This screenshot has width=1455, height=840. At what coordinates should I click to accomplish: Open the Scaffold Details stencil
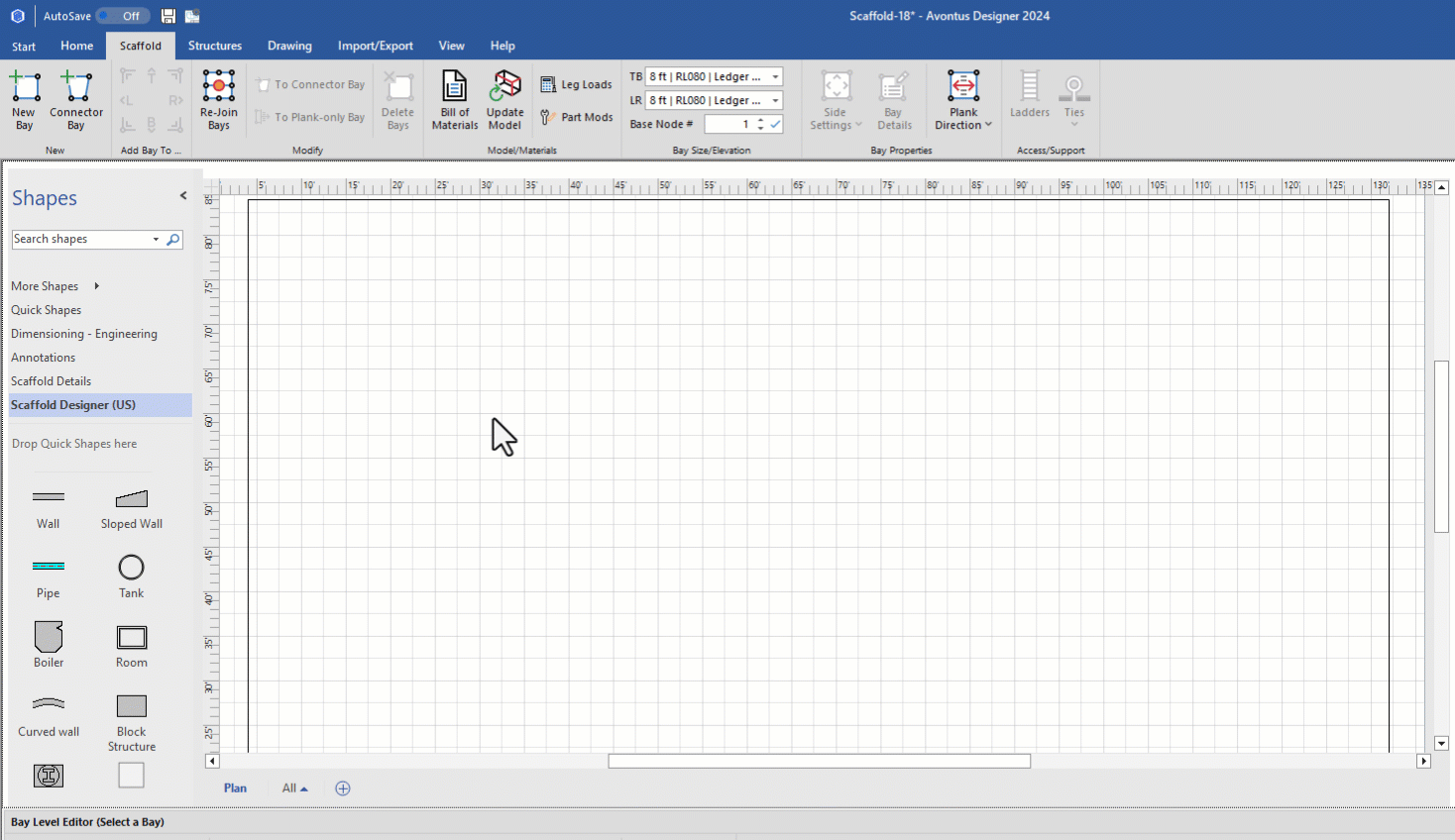coord(51,381)
